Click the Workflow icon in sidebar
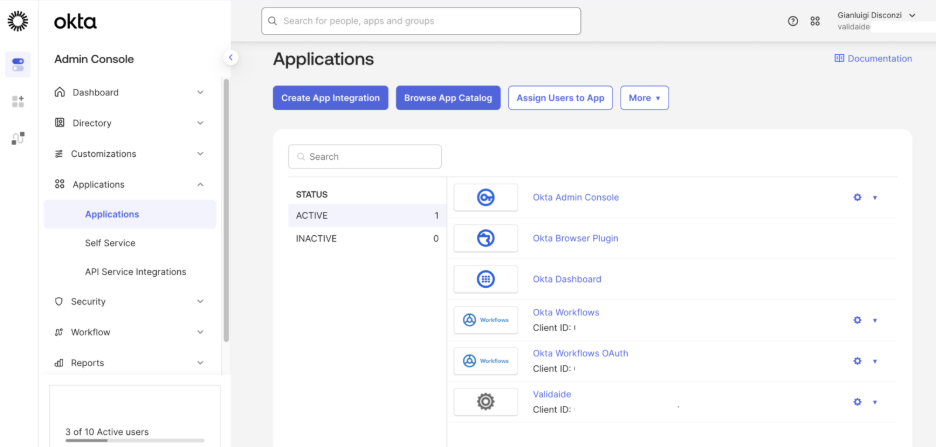Image resolution: width=936 pixels, height=447 pixels. click(x=58, y=332)
